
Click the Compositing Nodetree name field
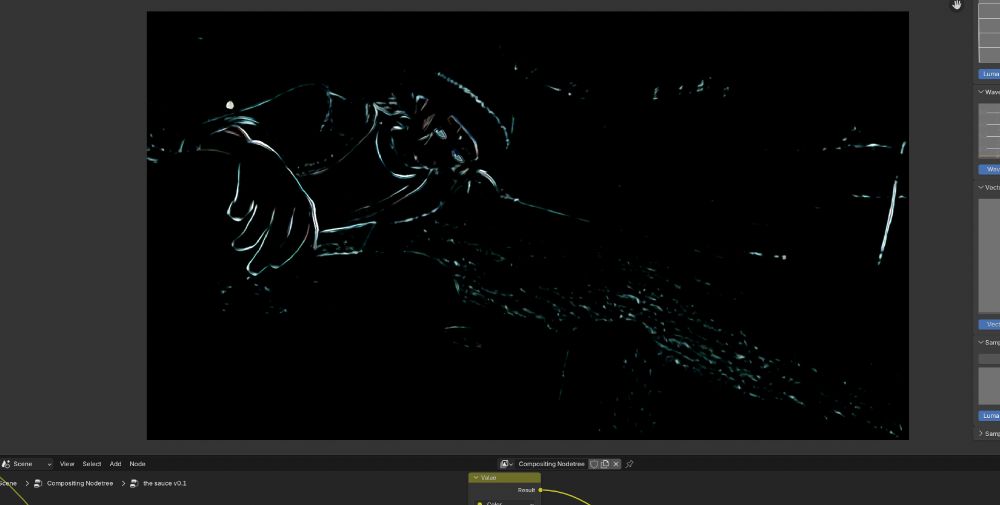[552, 464]
